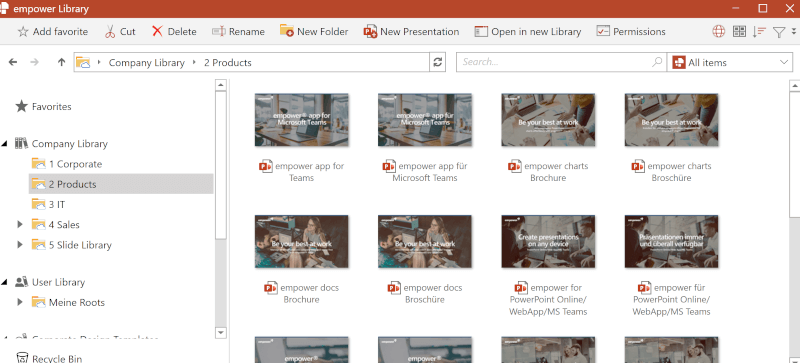
Task: Go back with the left arrow
Action: (13, 62)
